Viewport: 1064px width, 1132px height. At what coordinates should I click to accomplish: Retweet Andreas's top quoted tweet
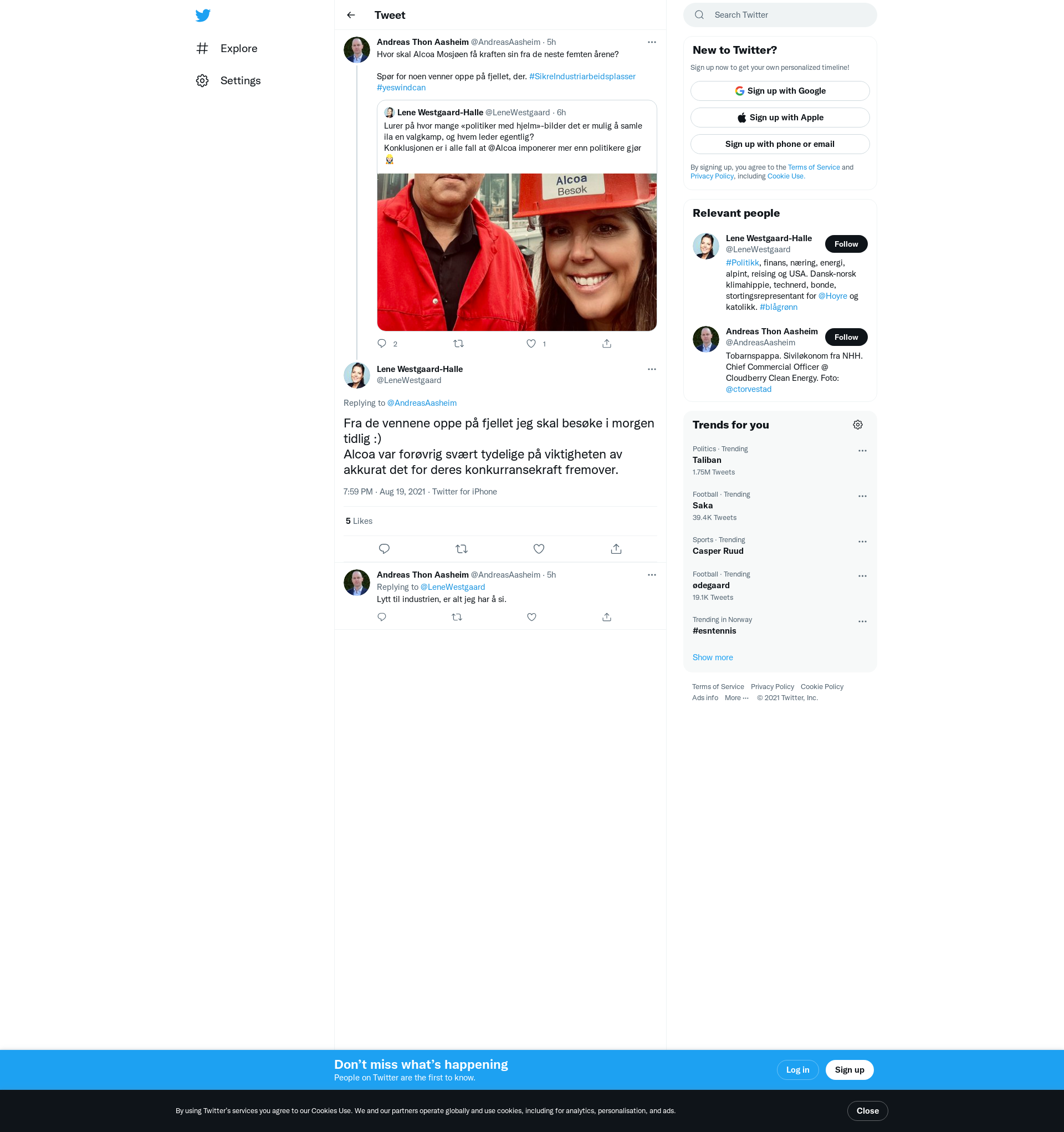click(458, 343)
